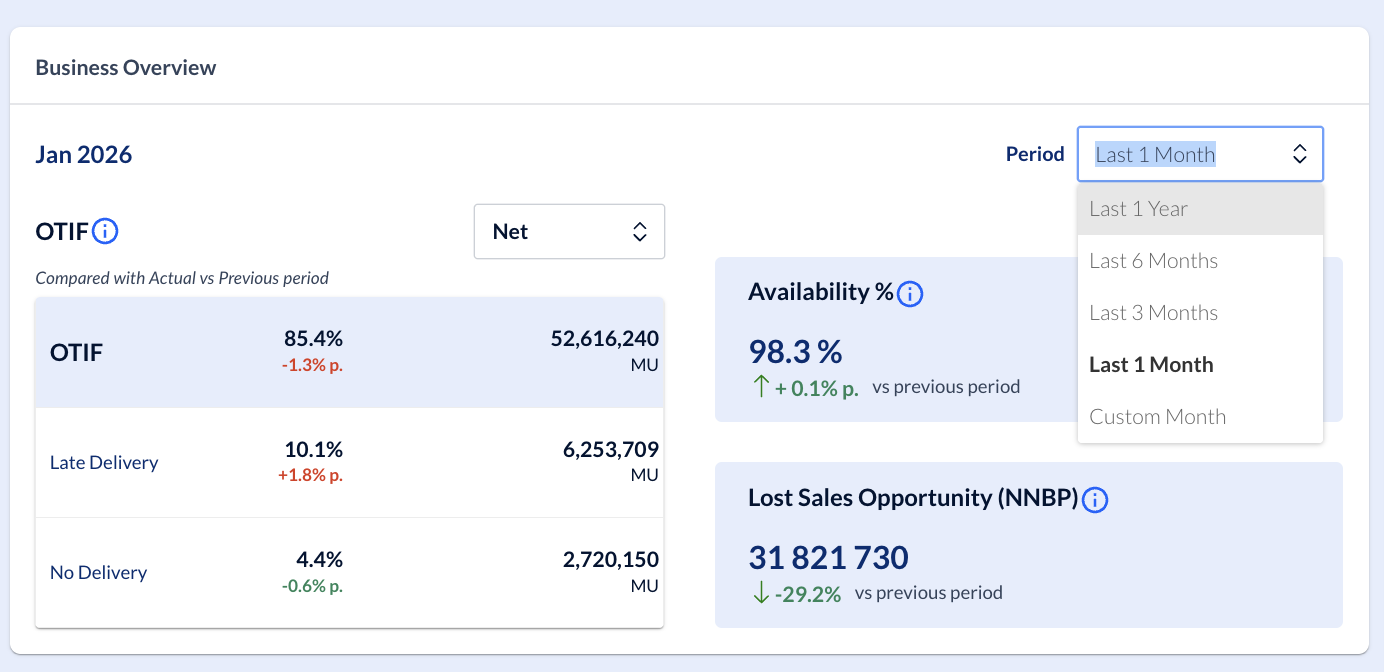Collapse the Period dropdown arrows
1384x672 pixels.
tap(1299, 154)
